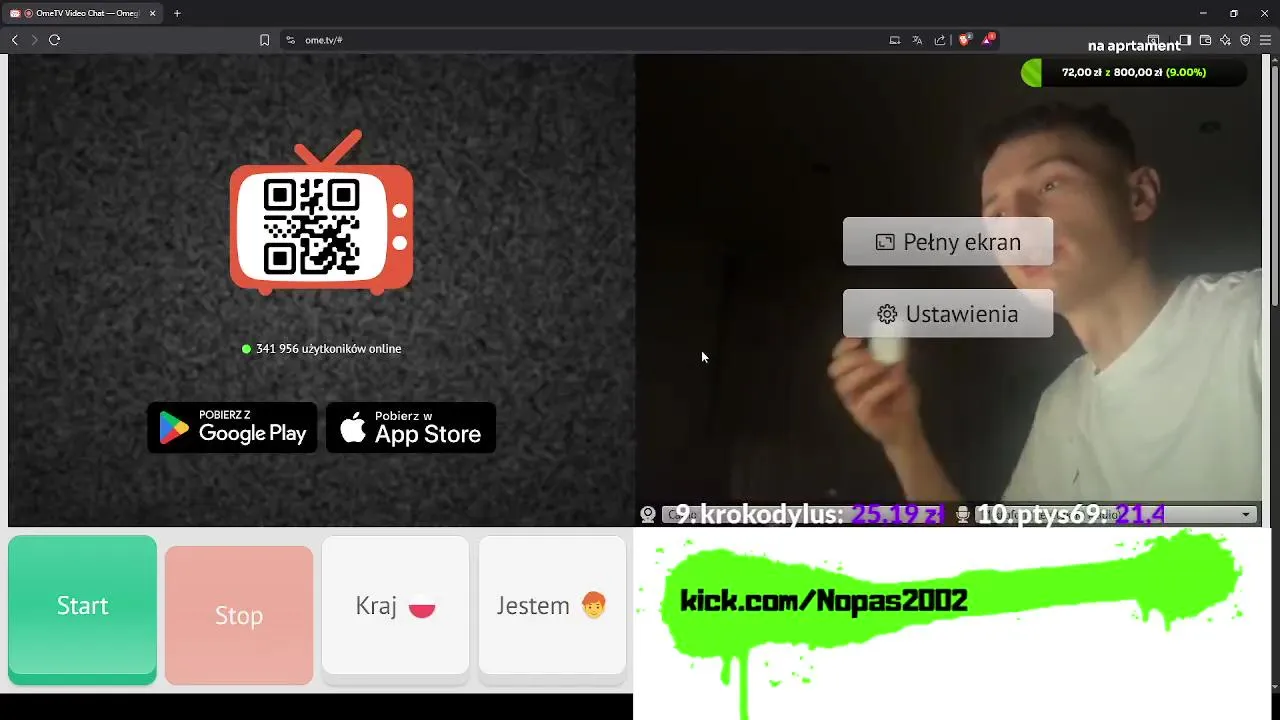This screenshot has height=720, width=1280.
Task: Open a new browser tab
Action: pyautogui.click(x=177, y=13)
